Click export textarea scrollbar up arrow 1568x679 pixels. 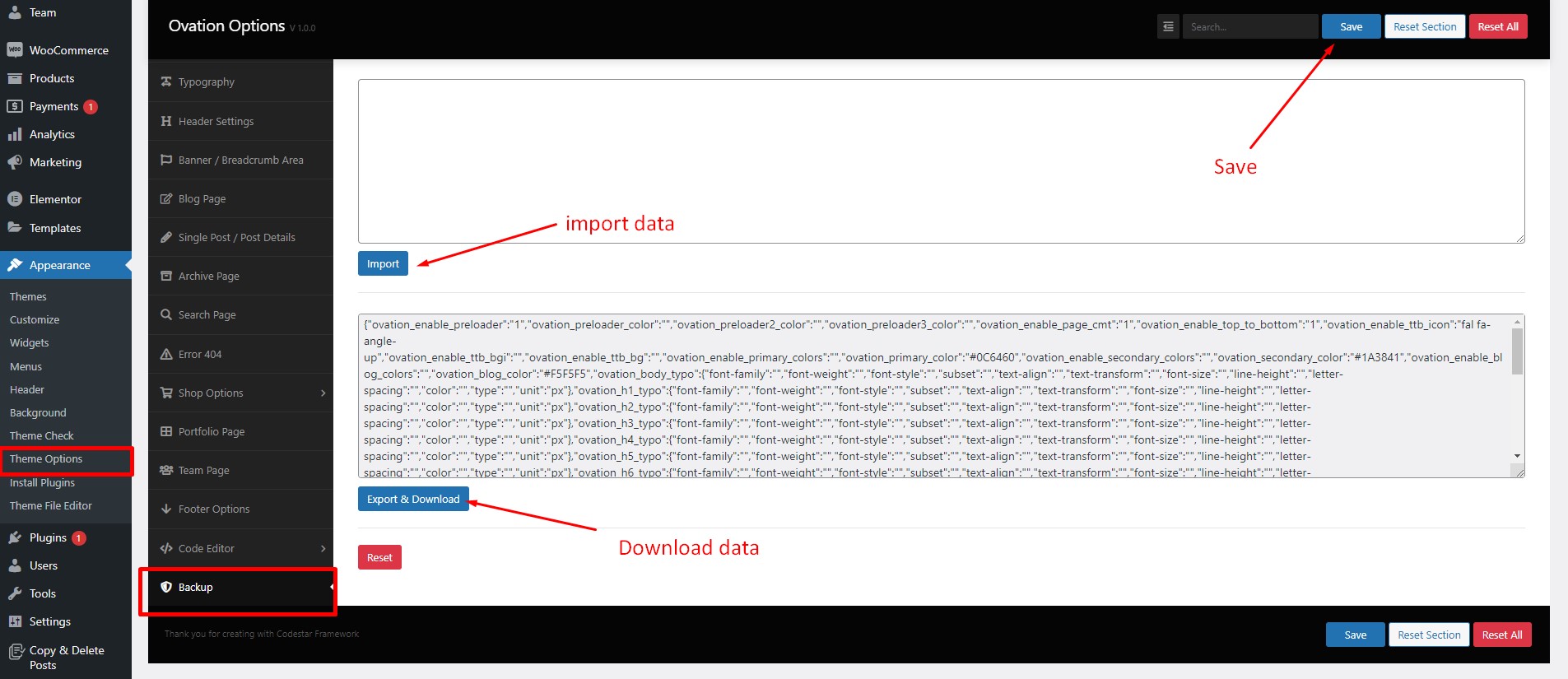1517,323
